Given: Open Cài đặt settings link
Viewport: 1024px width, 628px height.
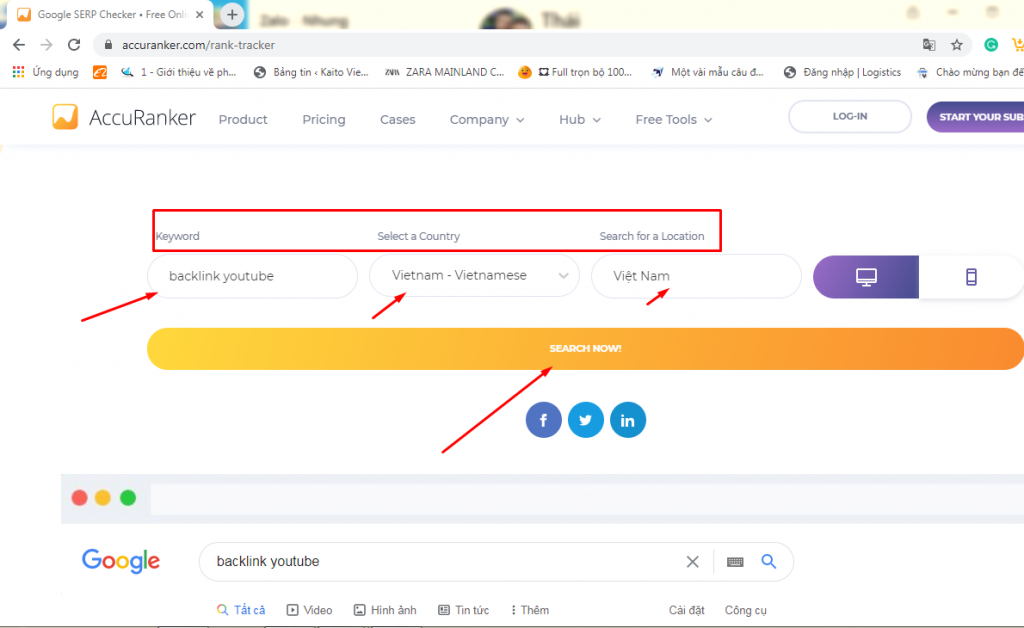Looking at the screenshot, I should [686, 610].
